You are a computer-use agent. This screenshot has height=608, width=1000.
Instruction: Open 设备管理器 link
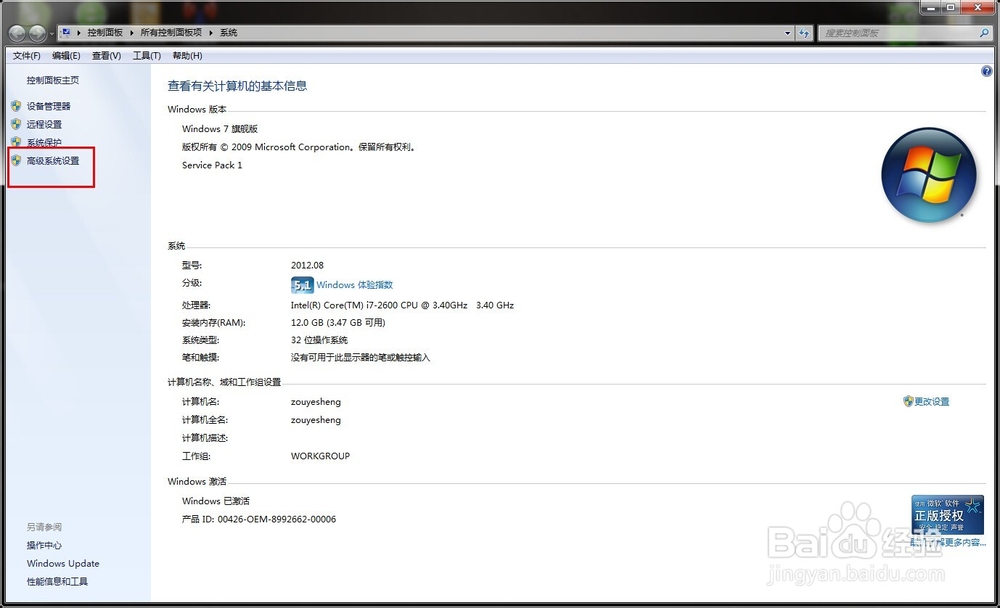48,106
